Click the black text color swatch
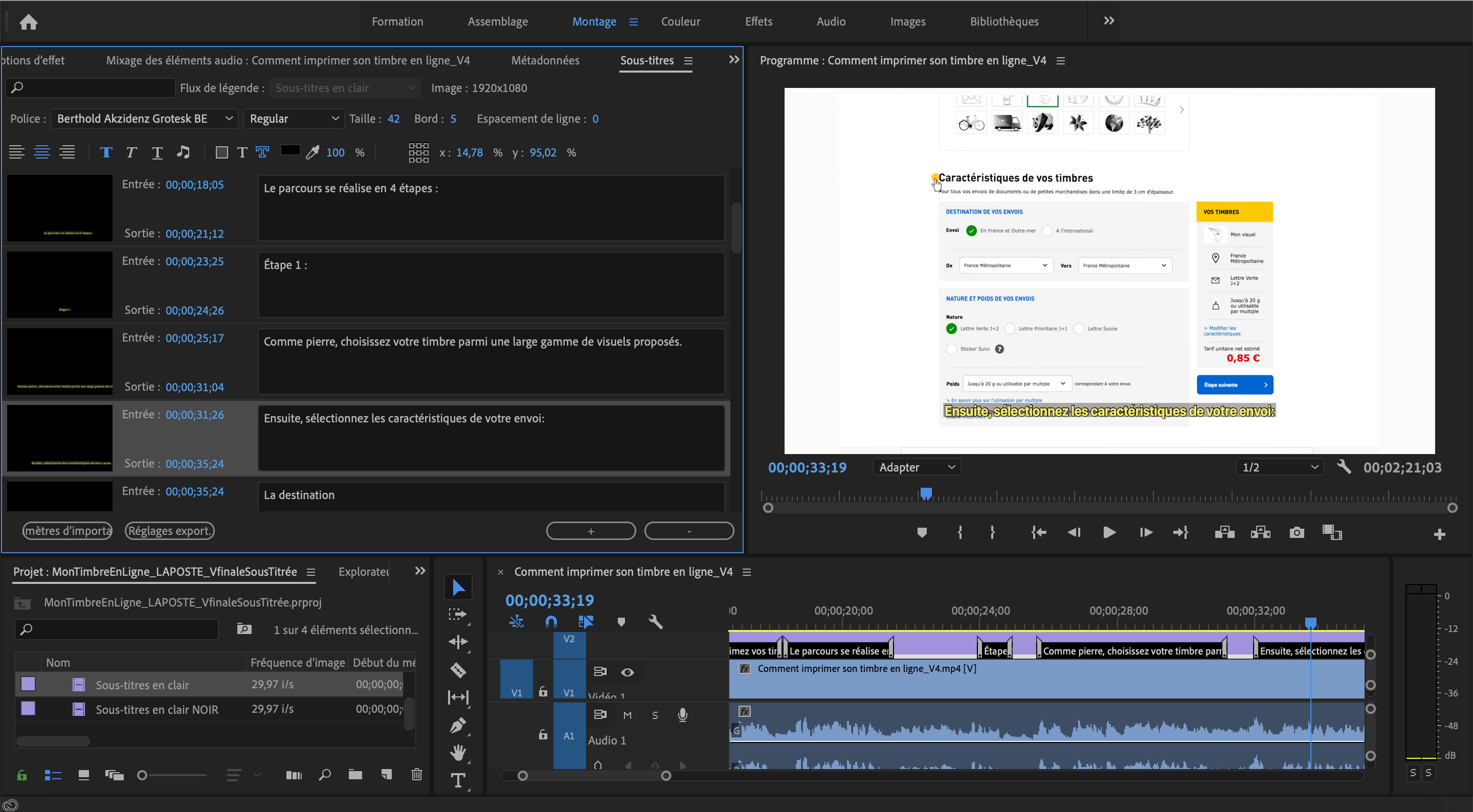The width and height of the screenshot is (1473, 812). [290, 150]
